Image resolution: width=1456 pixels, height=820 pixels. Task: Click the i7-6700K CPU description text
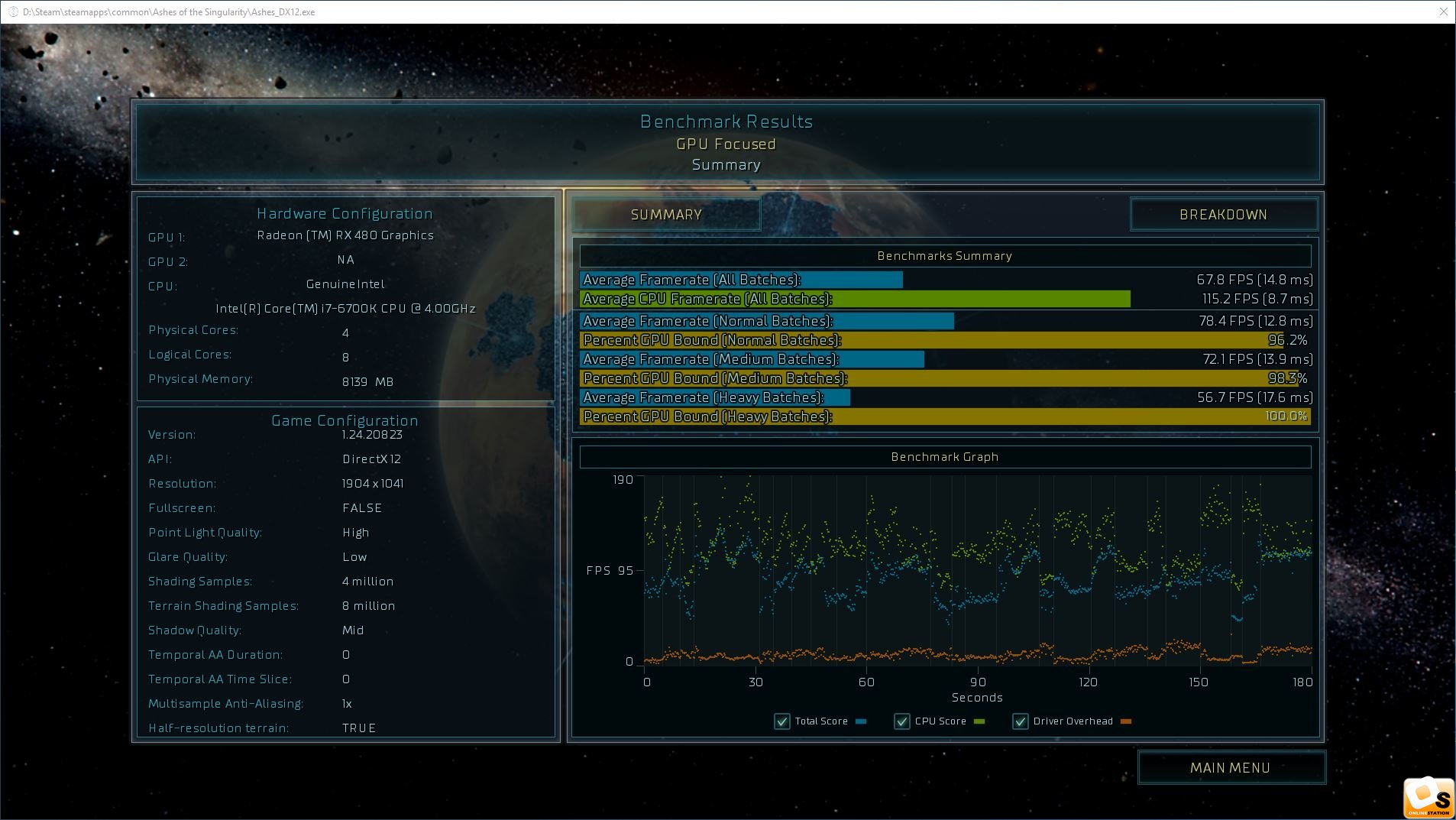coord(345,309)
